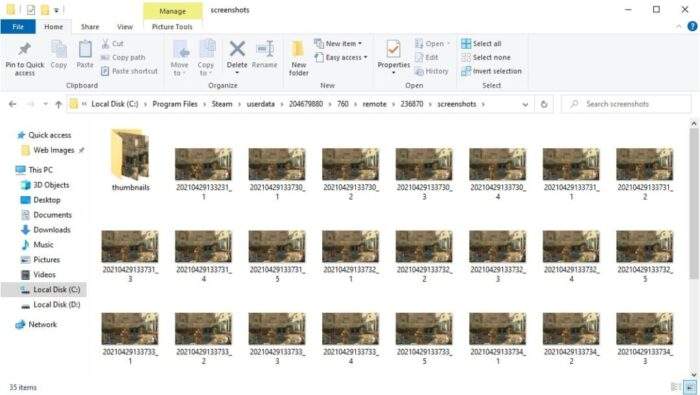
Task: Create a New folder from ribbon
Action: pos(298,58)
